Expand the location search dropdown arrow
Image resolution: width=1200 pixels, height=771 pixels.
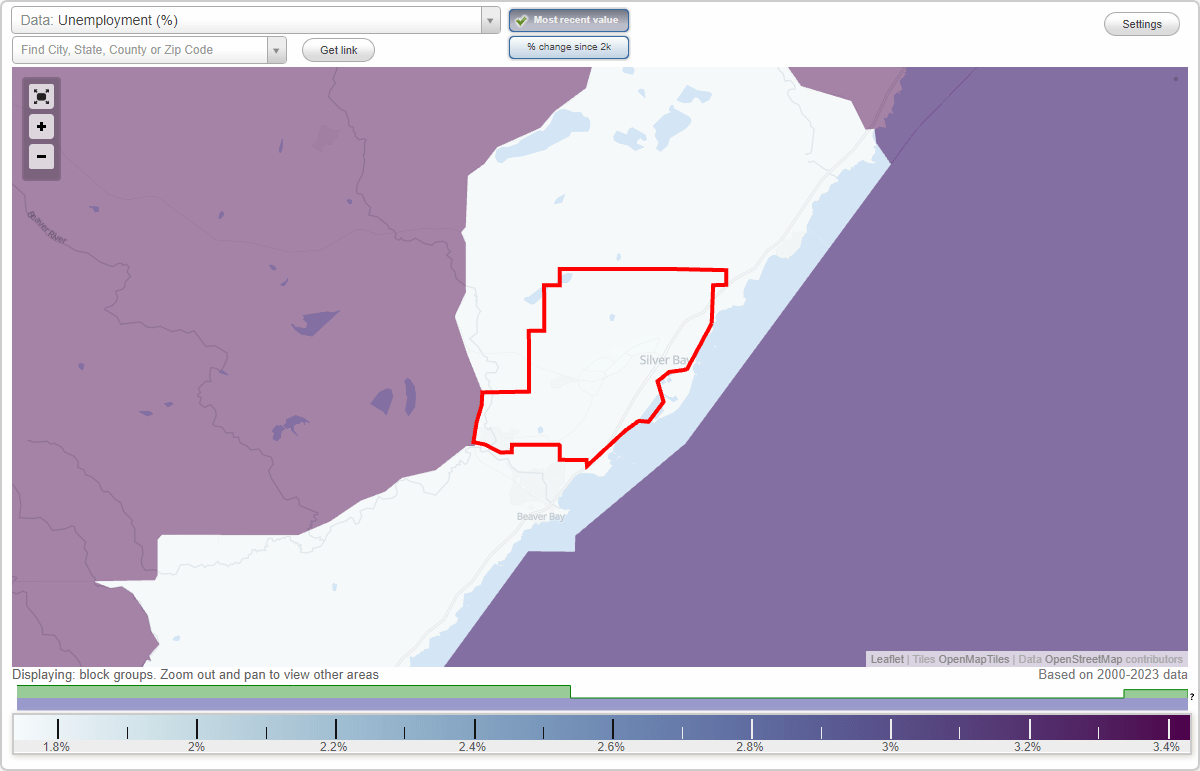click(277, 50)
